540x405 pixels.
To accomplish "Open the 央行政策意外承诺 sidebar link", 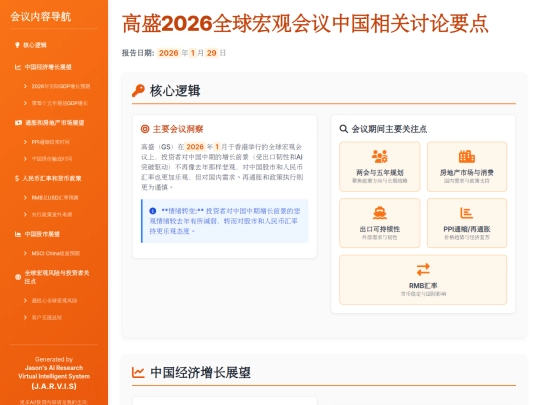I will 52,214.
